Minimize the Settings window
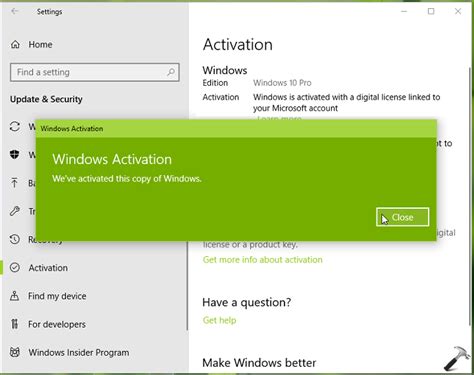The height and width of the screenshot is (375, 474). point(404,11)
